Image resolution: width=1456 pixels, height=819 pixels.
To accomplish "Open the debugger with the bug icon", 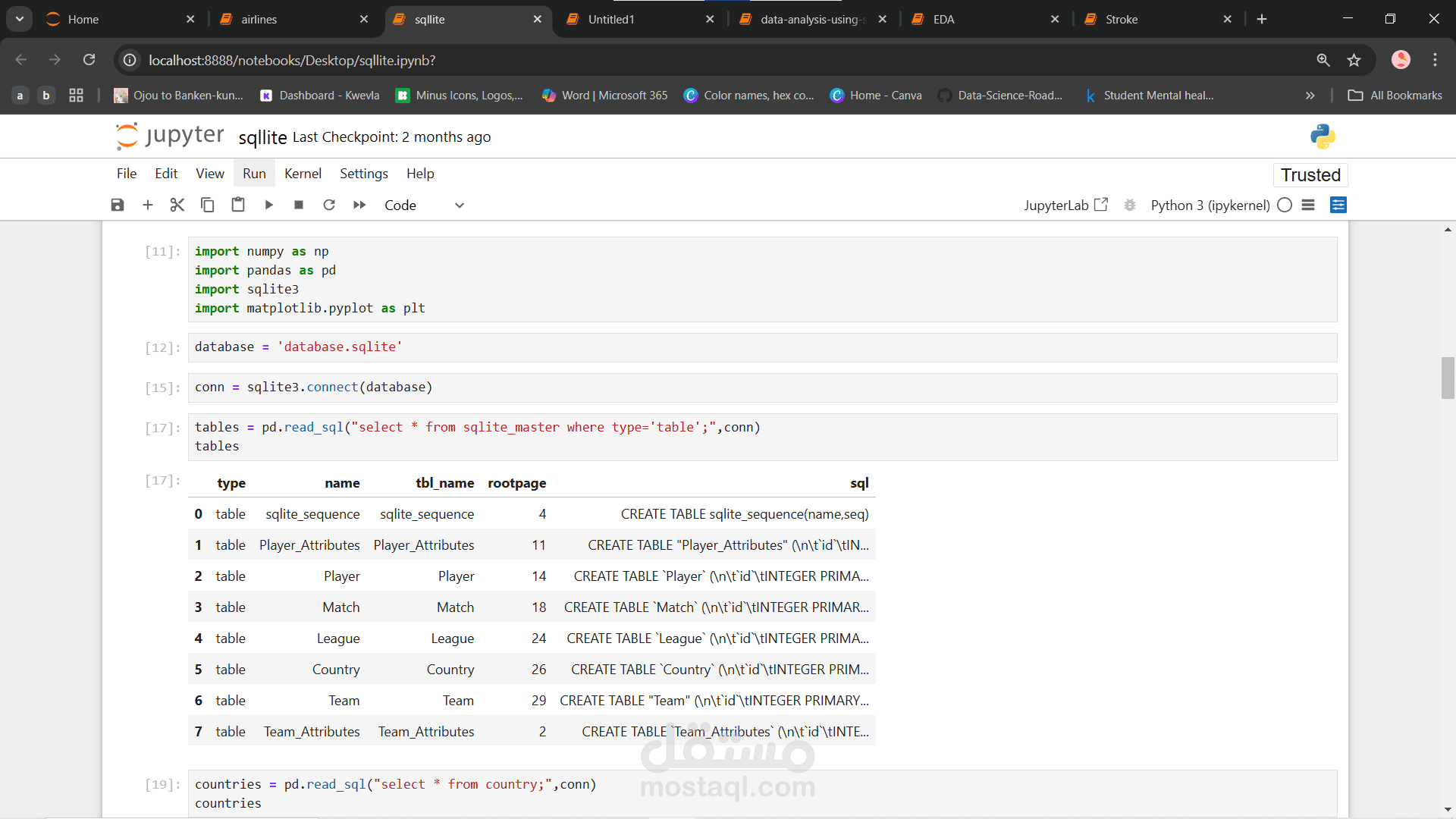I will (1130, 205).
